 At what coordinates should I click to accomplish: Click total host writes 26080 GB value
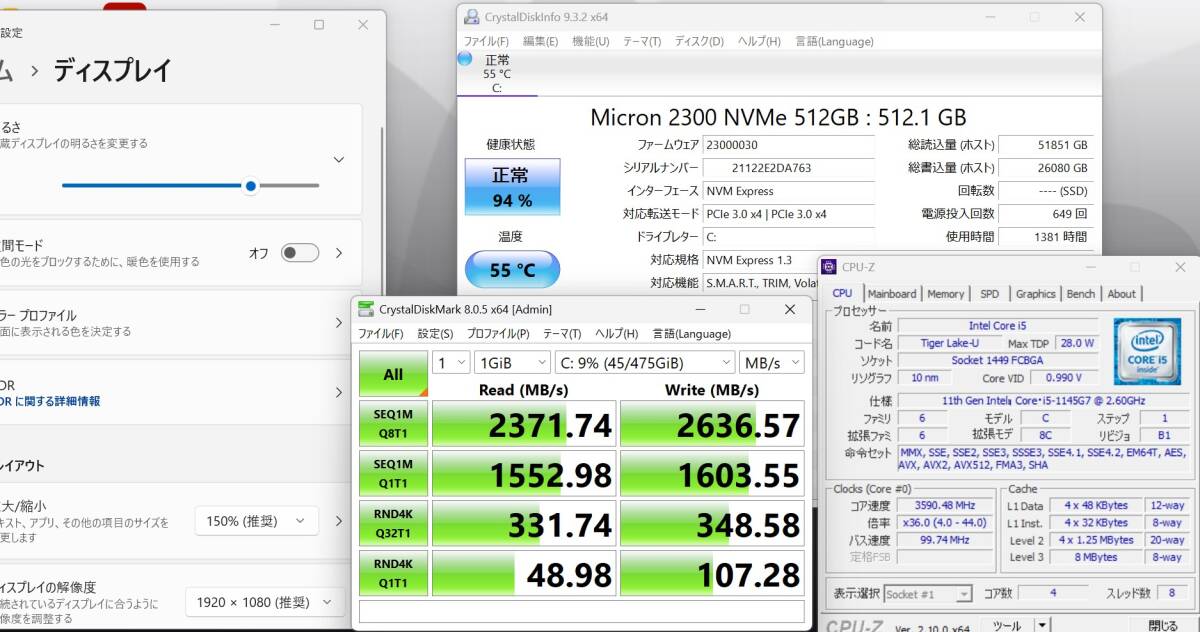click(x=1045, y=167)
